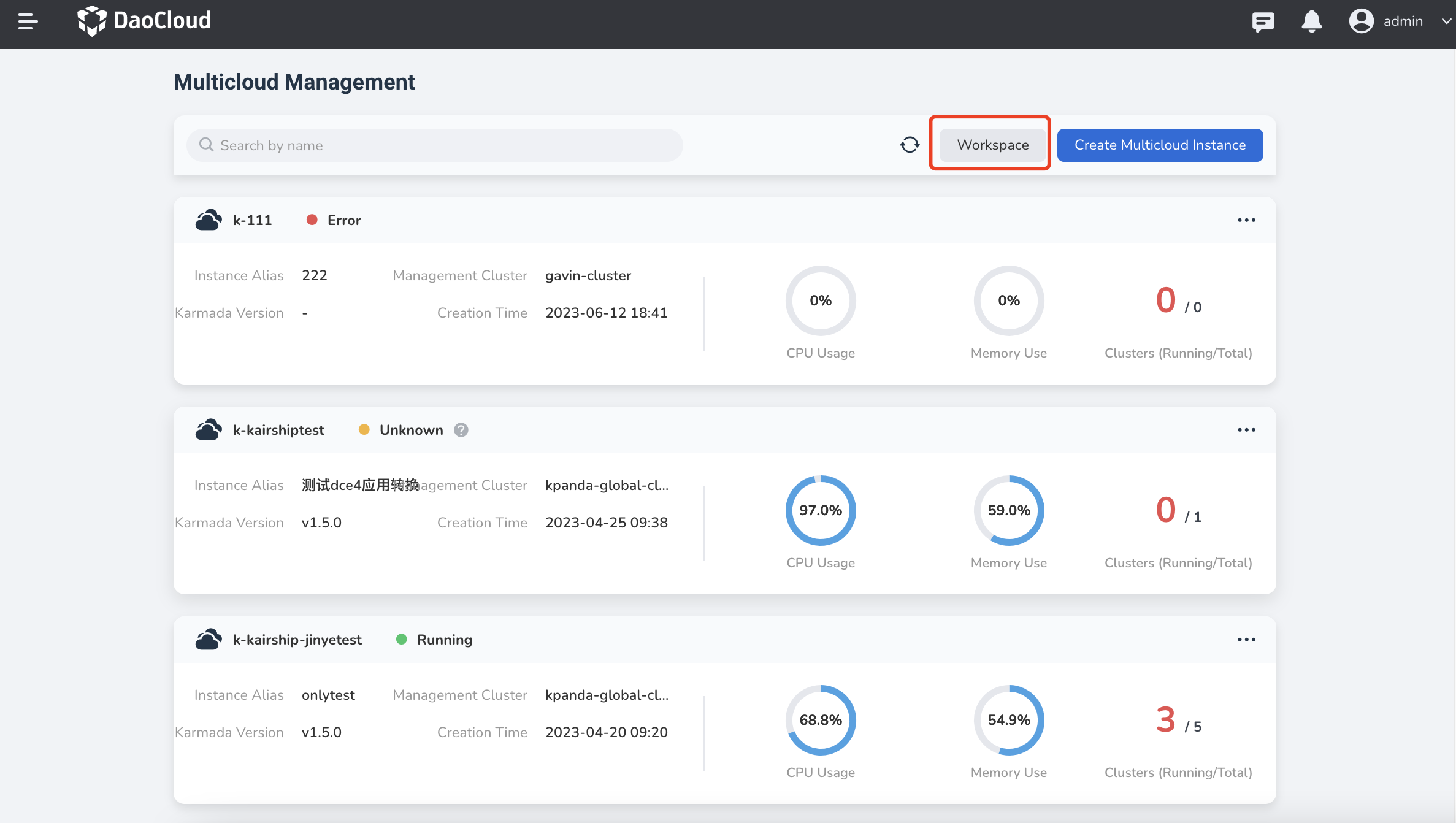Click k-kairshiptest kpanda-global-cl... cluster value
Image resolution: width=1456 pixels, height=823 pixels.
point(607,485)
